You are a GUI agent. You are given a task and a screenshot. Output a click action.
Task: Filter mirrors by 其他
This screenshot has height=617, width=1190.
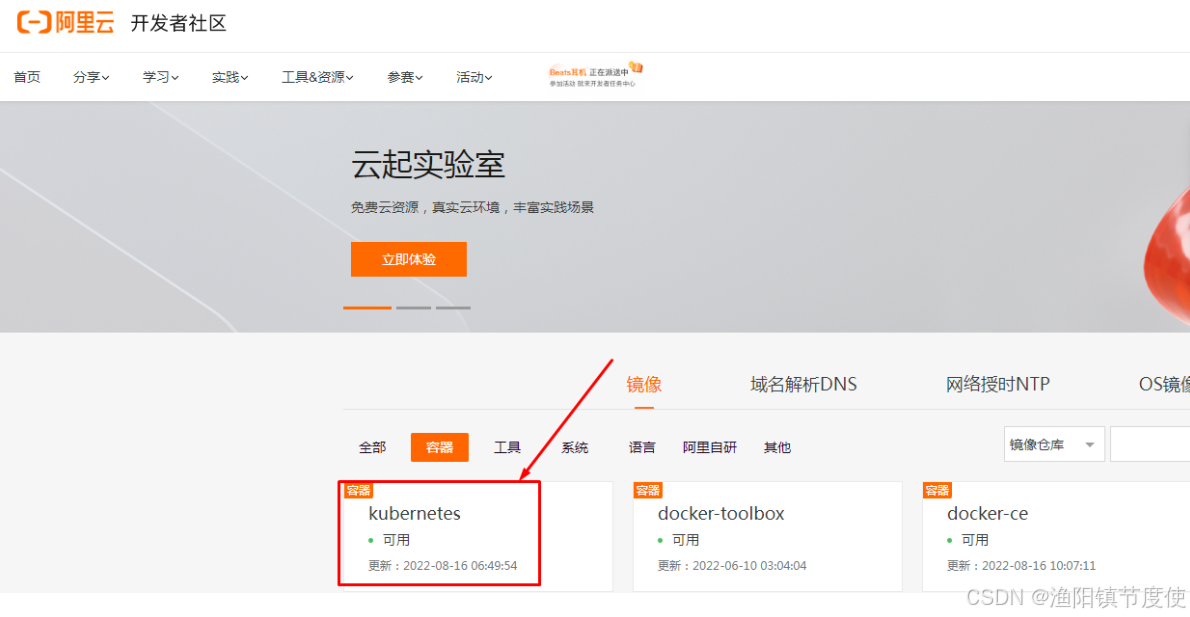click(x=777, y=448)
